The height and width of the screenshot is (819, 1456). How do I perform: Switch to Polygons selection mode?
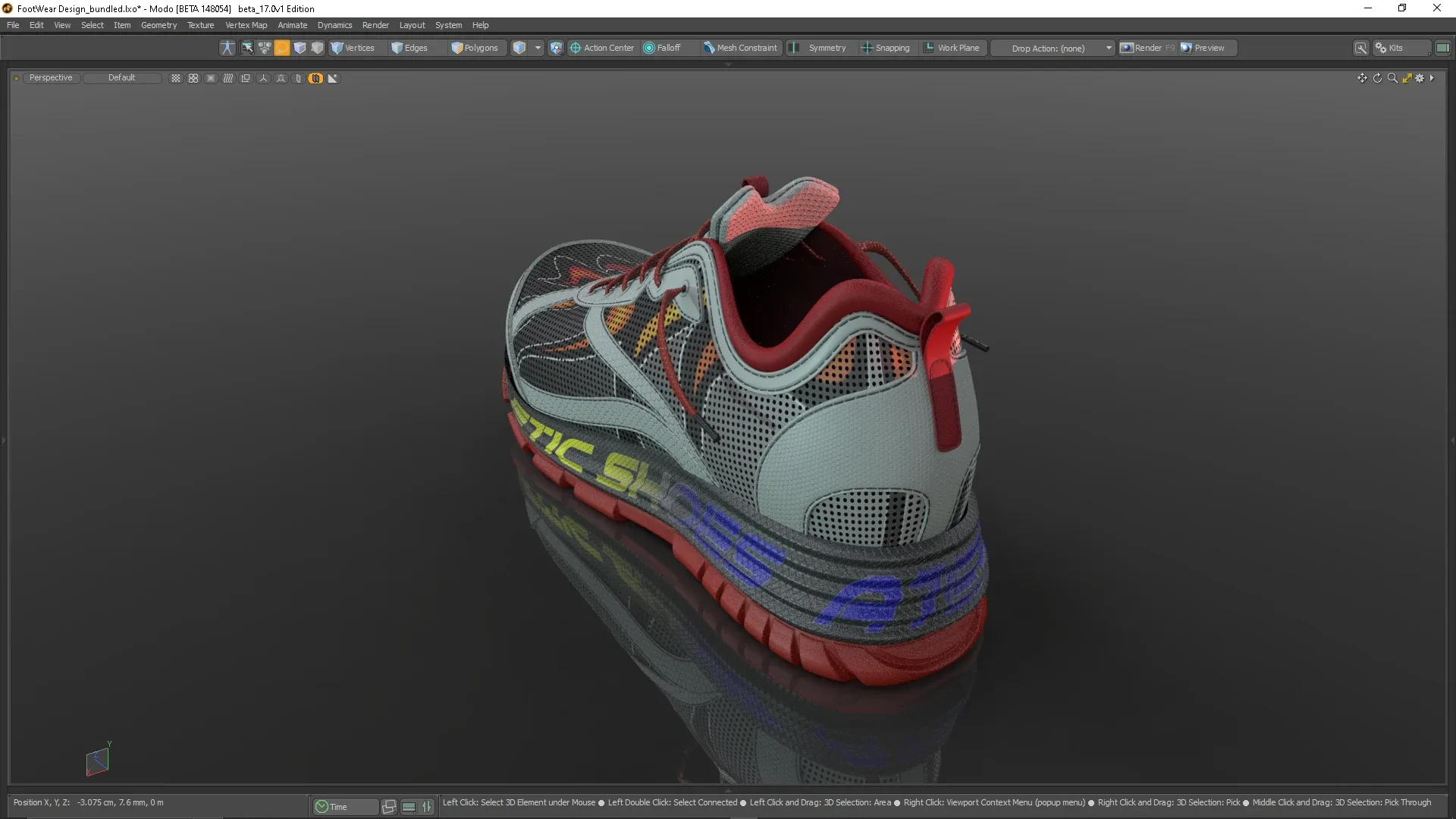(475, 48)
